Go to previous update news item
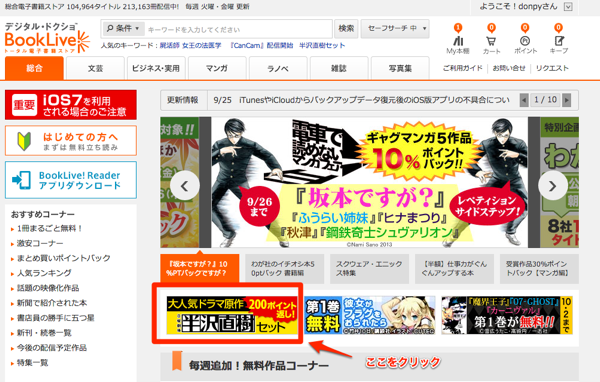 [x=524, y=100]
